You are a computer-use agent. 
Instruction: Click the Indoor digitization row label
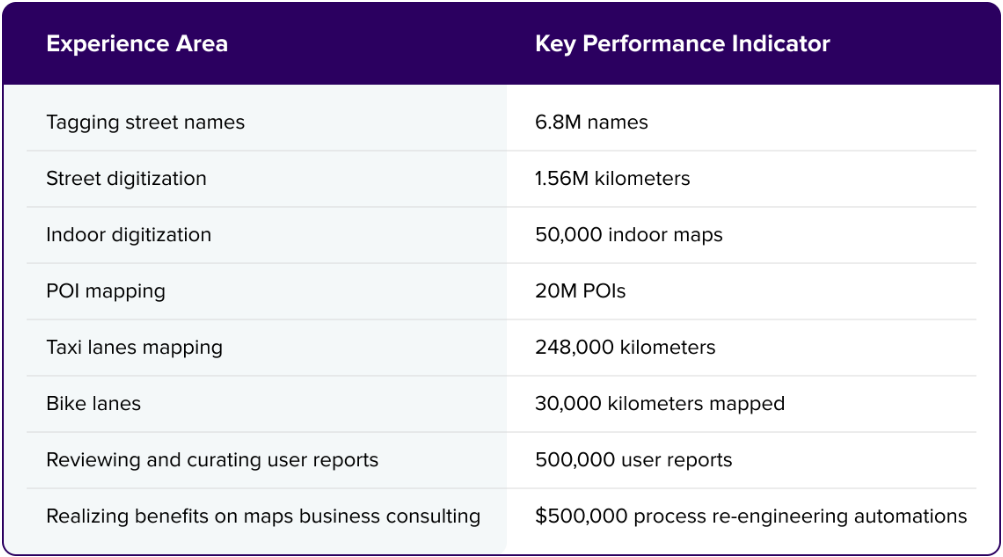point(129,235)
